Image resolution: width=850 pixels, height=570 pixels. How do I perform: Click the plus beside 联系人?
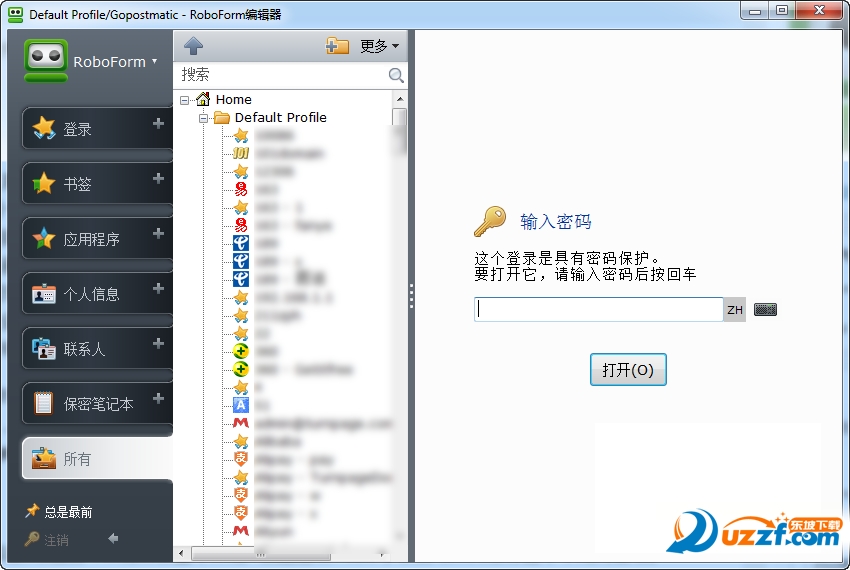click(158, 343)
